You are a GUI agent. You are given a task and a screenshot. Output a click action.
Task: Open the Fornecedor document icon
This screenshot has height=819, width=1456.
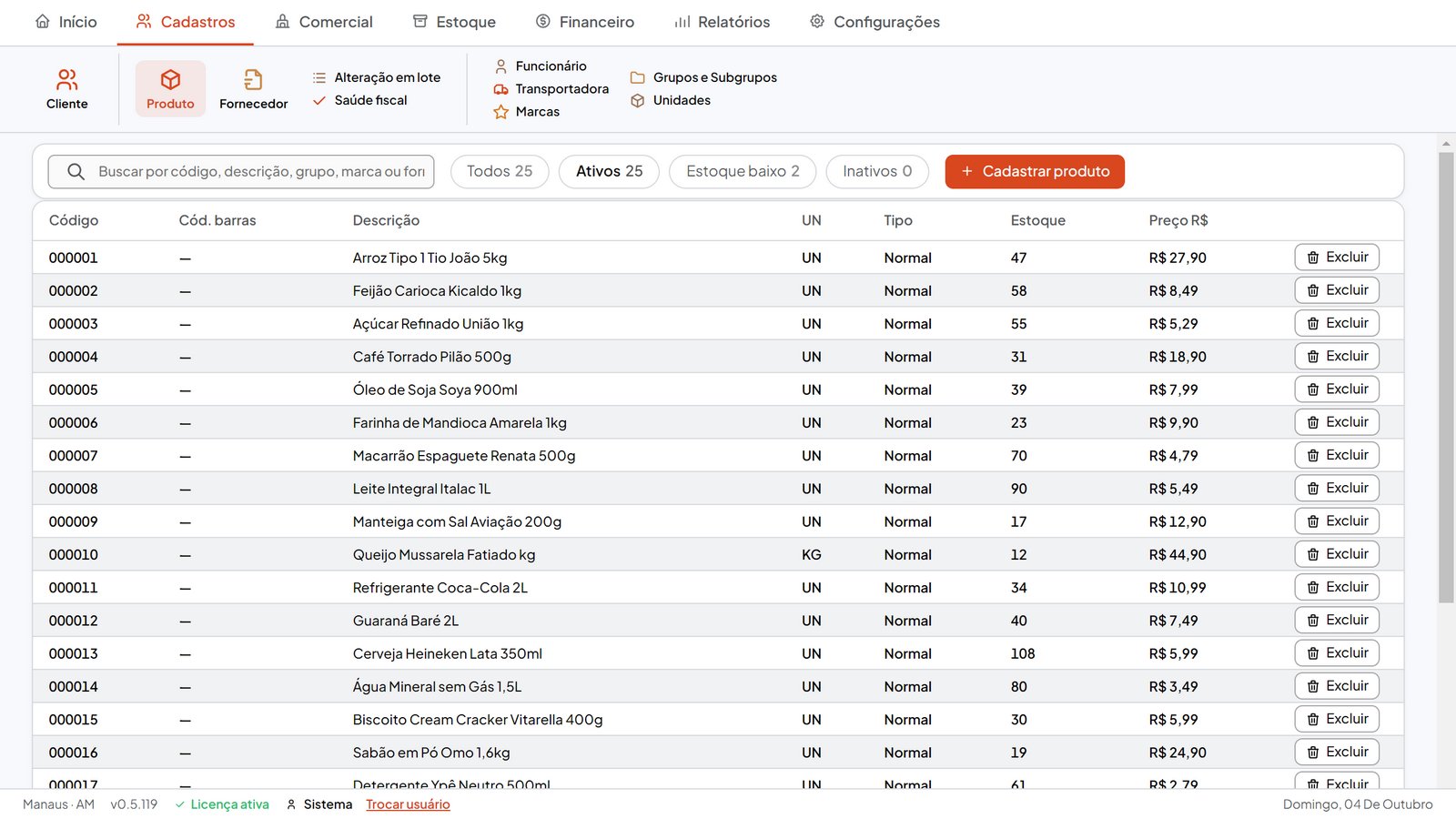253,79
